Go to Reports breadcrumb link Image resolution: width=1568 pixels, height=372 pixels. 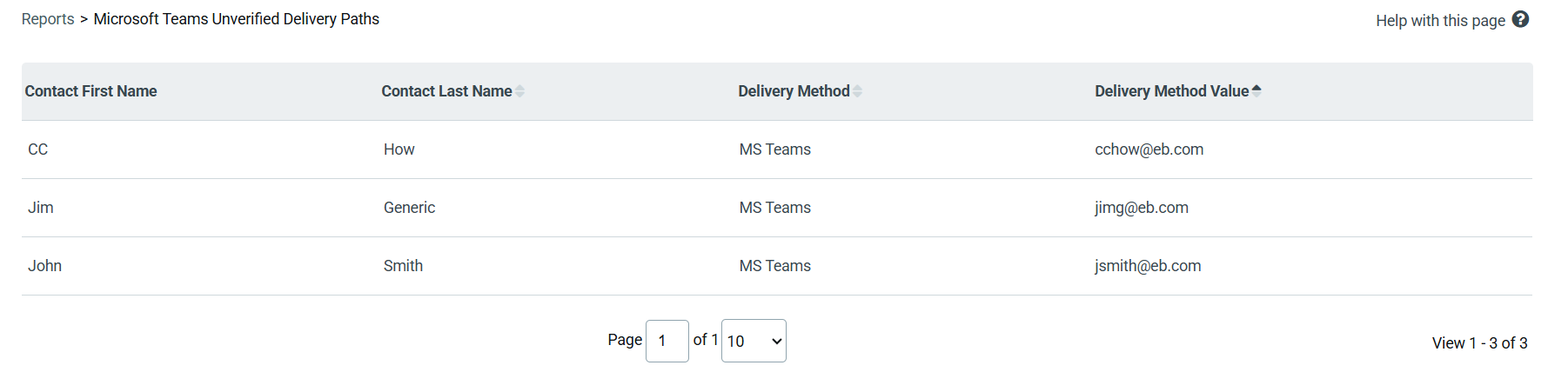point(48,19)
